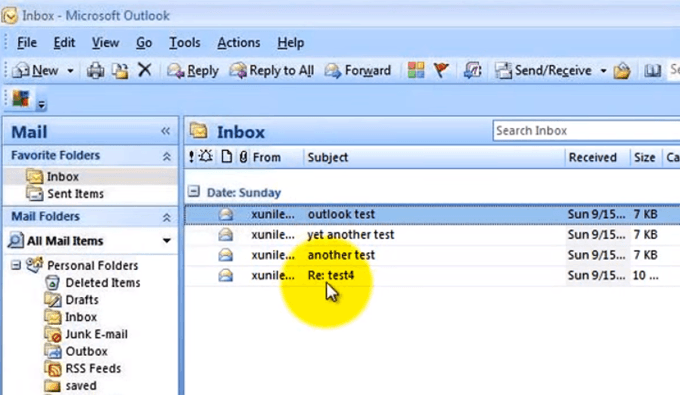Delete the selected message with the X icon
Image resolution: width=680 pixels, height=395 pixels.
click(x=144, y=69)
